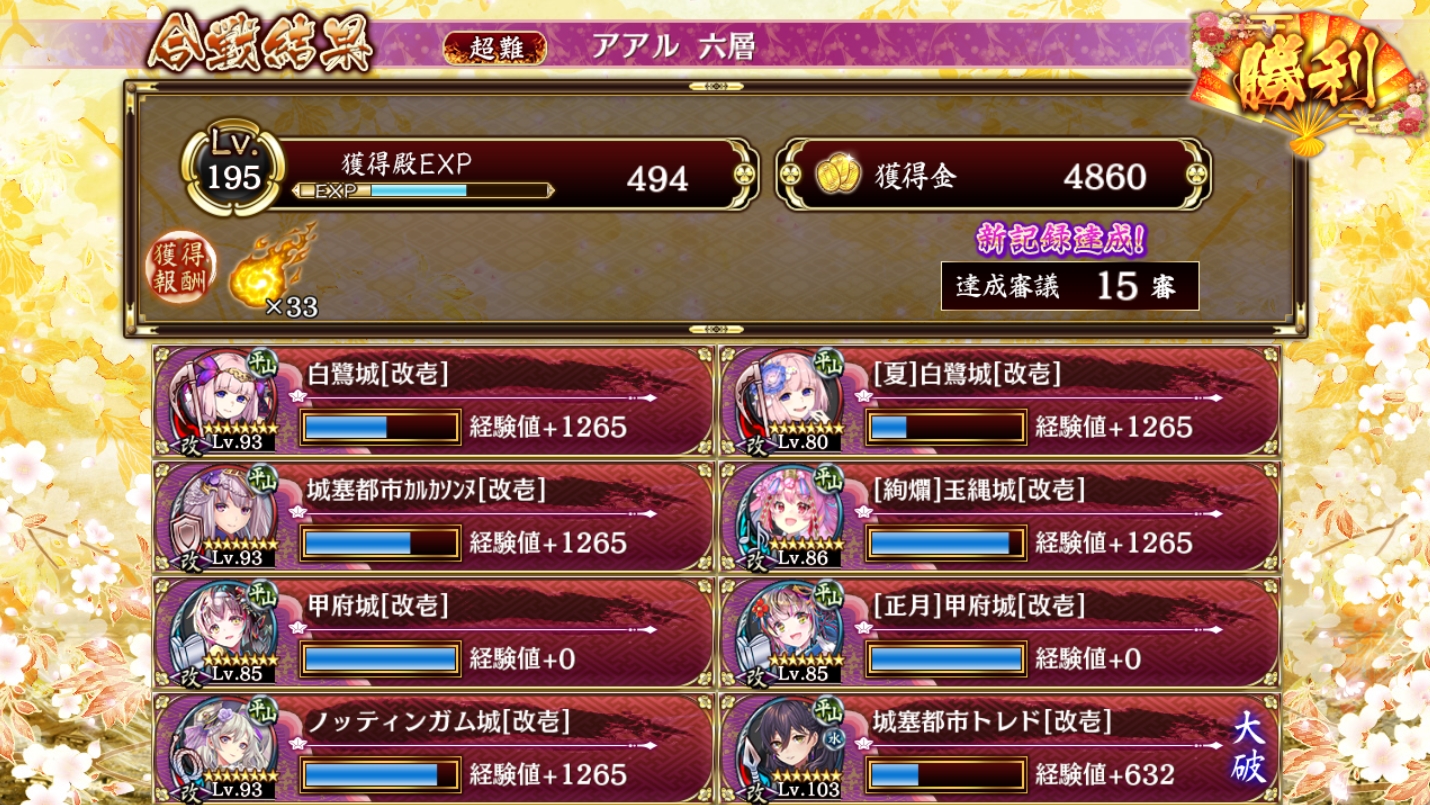The width and height of the screenshot is (1430, 805).
Task: Click the 合戦結果 title banner
Action: (x=260, y=43)
